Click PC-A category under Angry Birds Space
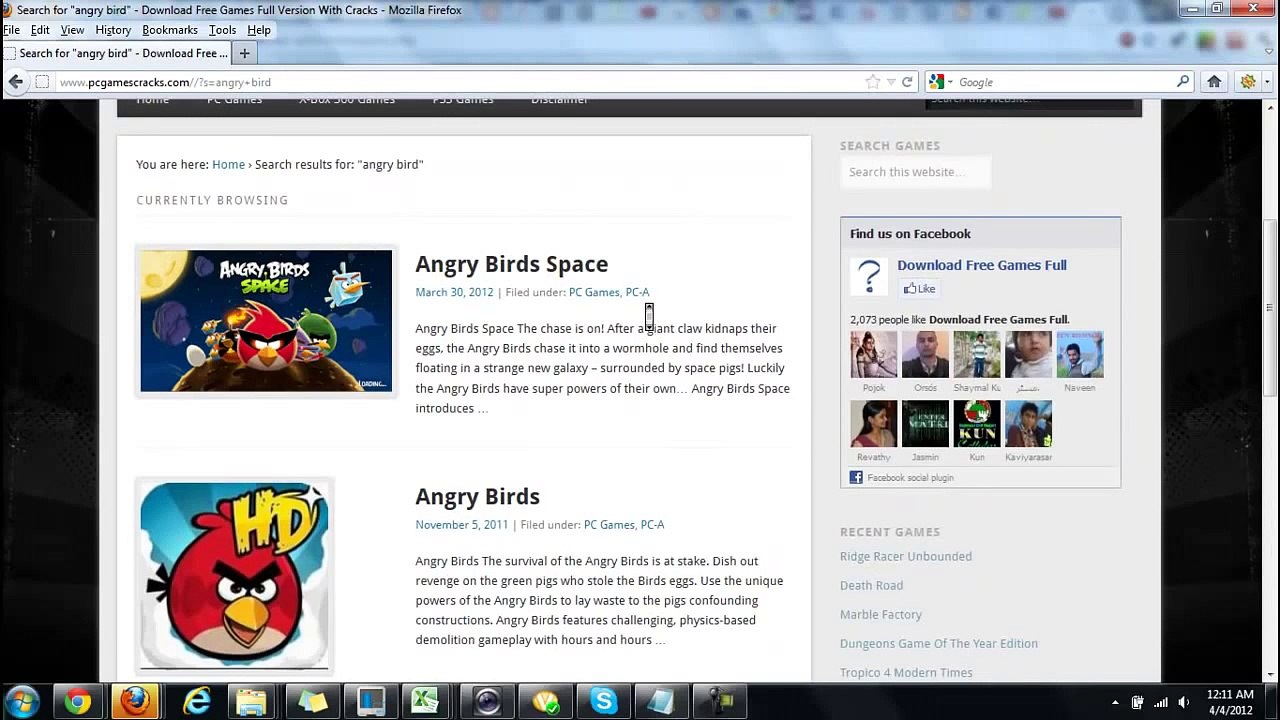This screenshot has height=720, width=1280. (x=637, y=292)
